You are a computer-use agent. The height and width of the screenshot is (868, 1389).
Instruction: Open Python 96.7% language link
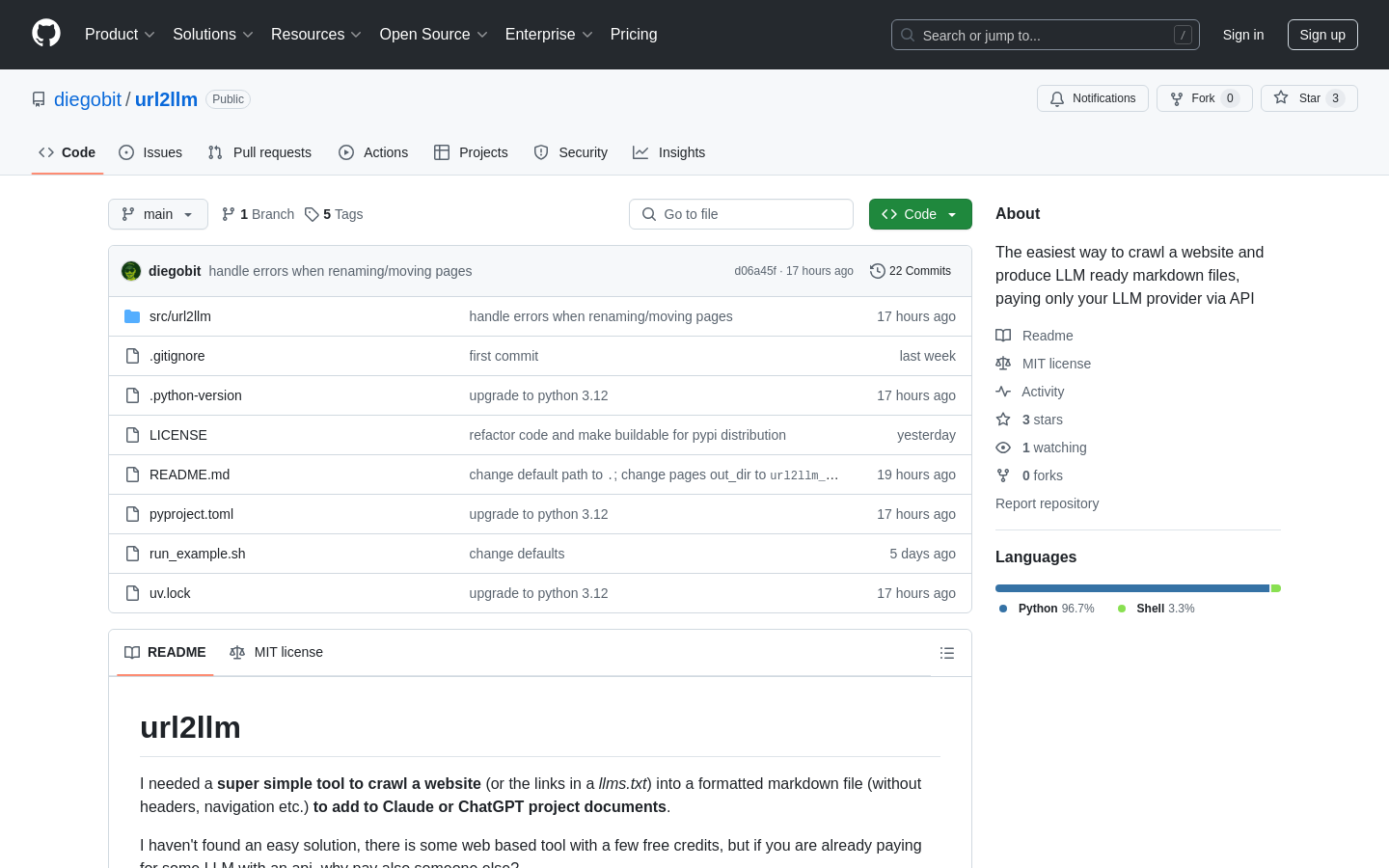pyautogui.click(x=1047, y=609)
